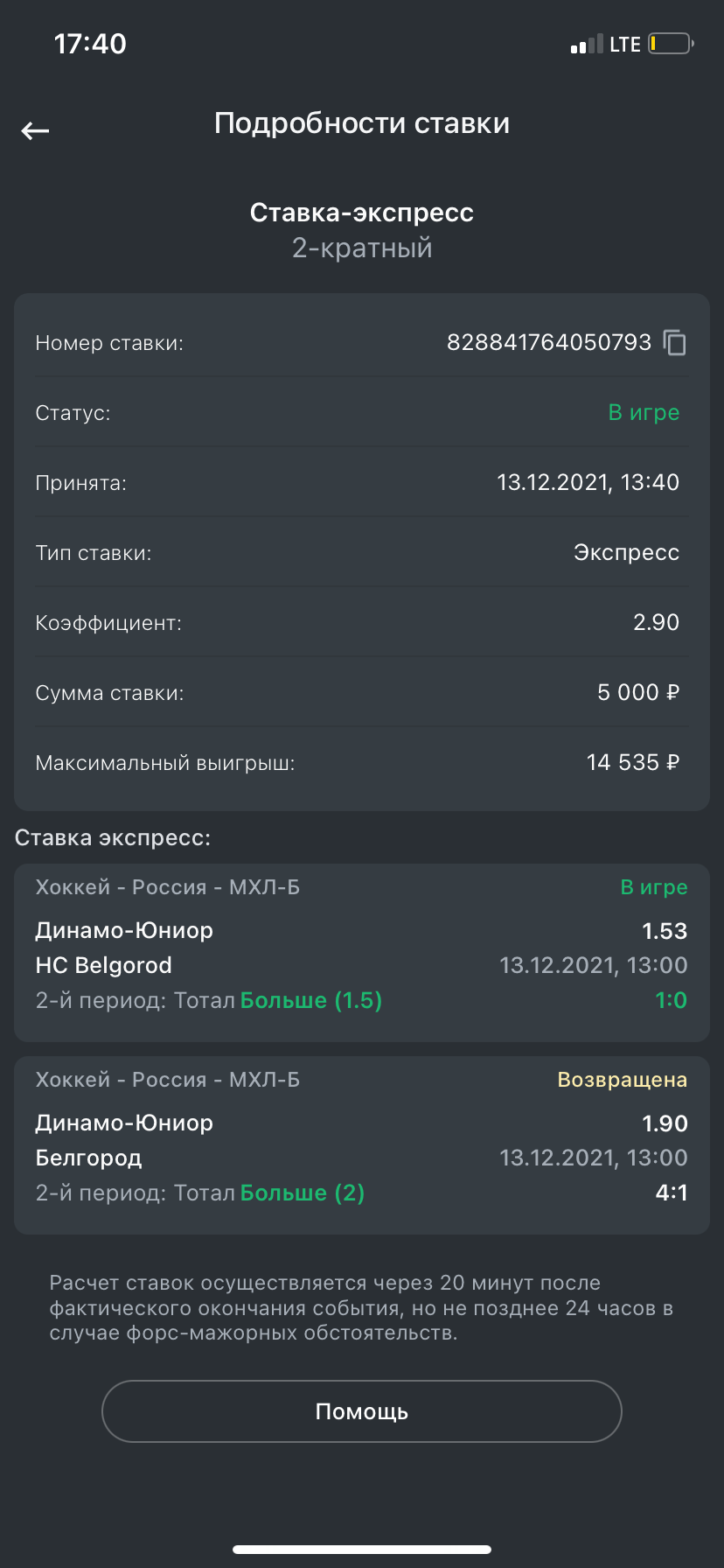Select the Тотал Больше (2) outcome text
724x1568 pixels.
click(x=302, y=1193)
